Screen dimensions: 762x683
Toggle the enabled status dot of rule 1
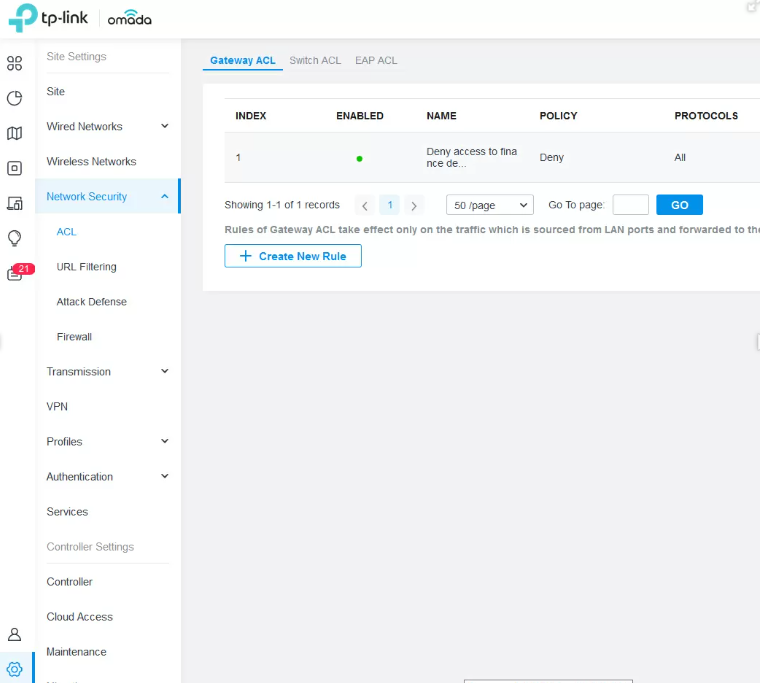(x=359, y=158)
